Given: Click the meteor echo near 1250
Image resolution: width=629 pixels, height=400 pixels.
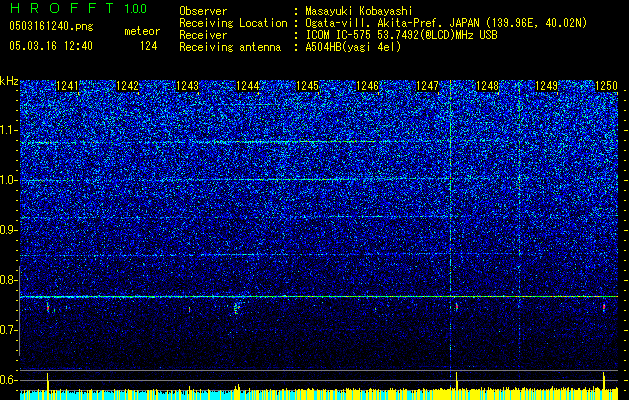Looking at the screenshot, I should tap(604, 307).
